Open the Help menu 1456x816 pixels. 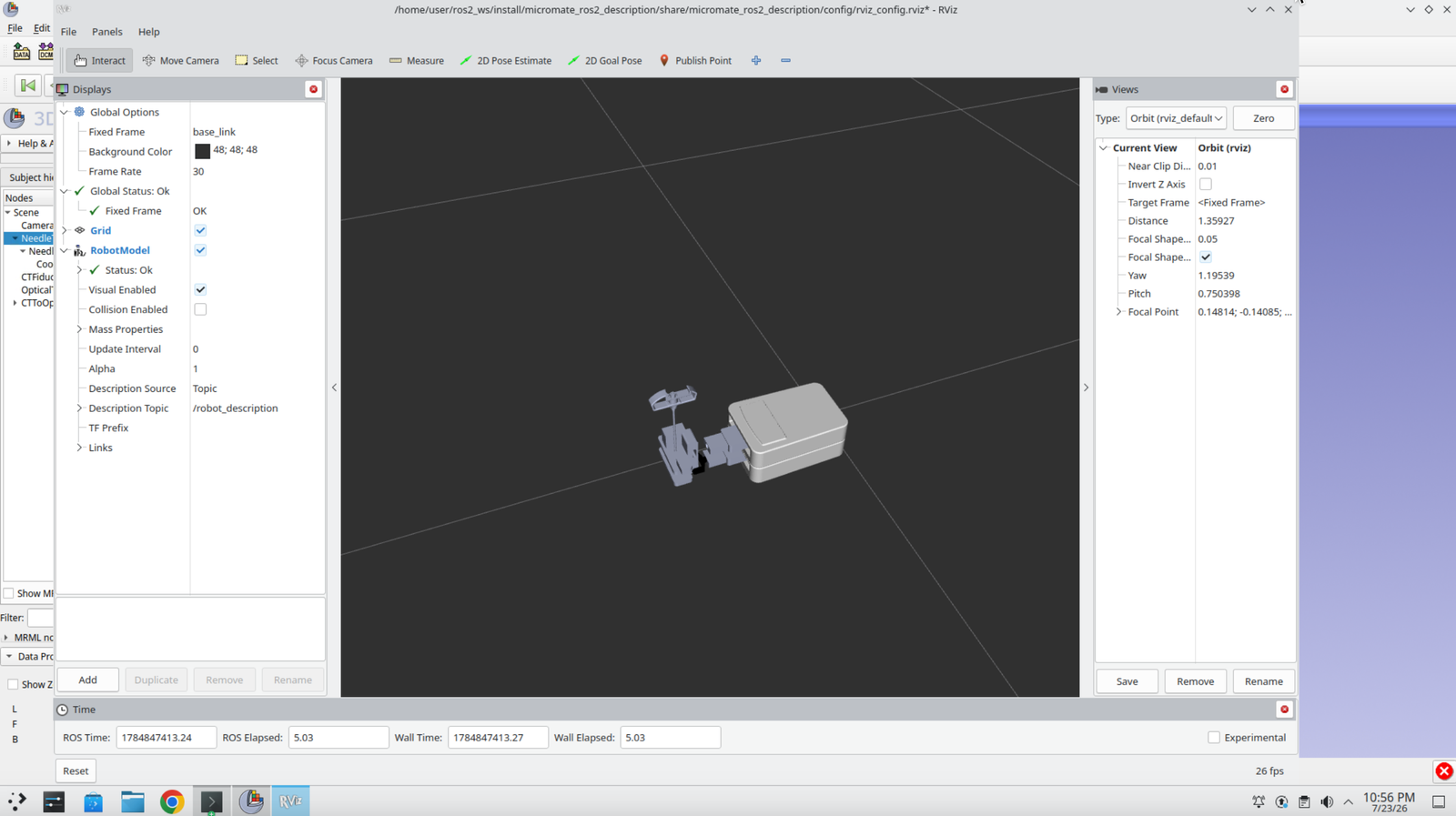coord(148,32)
